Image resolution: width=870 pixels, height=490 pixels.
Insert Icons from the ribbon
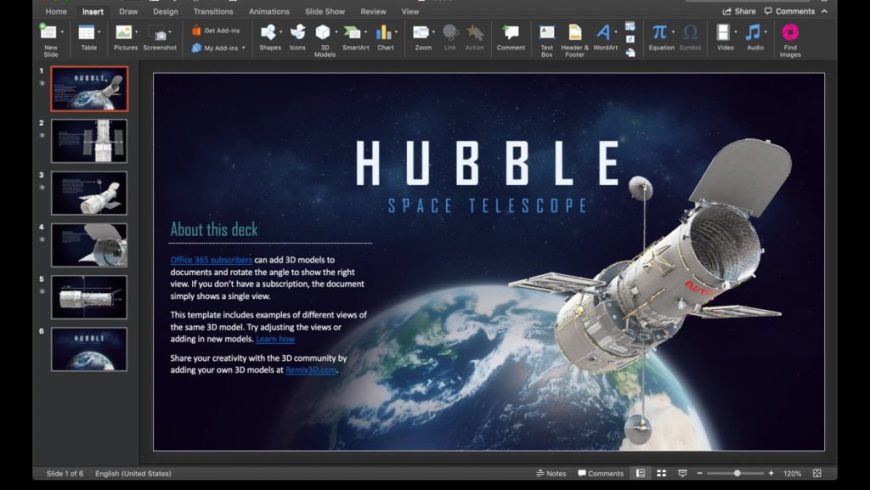tap(297, 38)
